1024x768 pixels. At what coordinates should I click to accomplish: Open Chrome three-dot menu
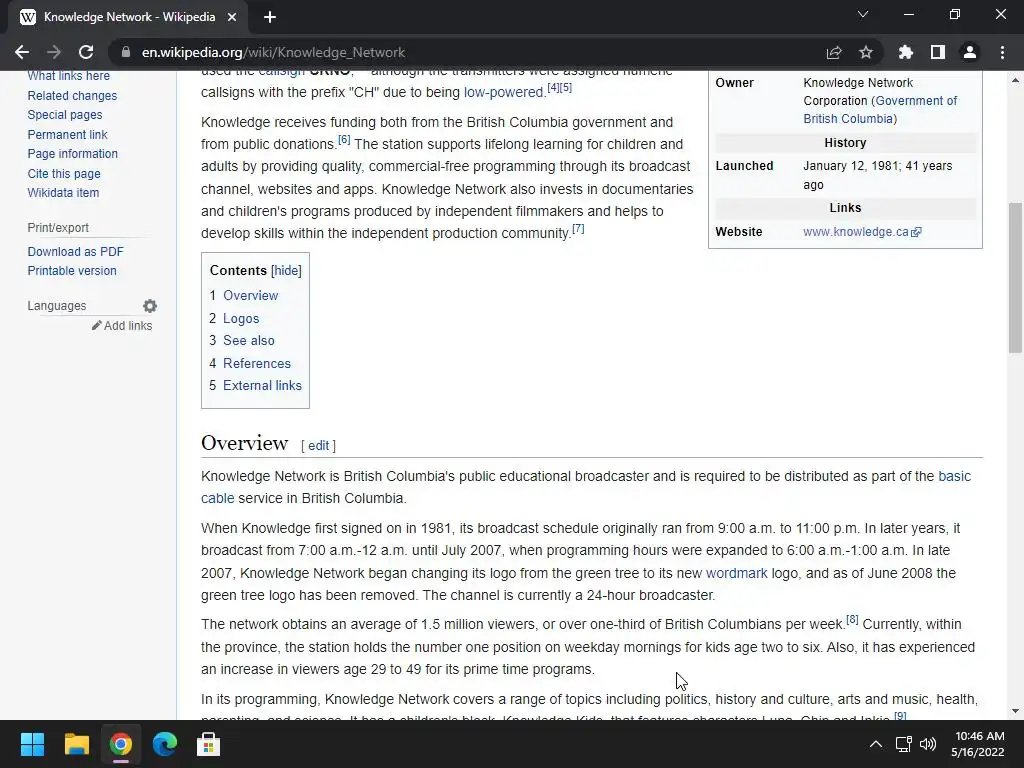pos(1002,52)
